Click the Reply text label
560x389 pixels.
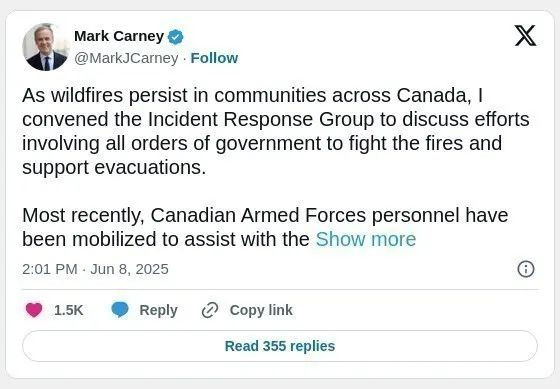(x=158, y=310)
